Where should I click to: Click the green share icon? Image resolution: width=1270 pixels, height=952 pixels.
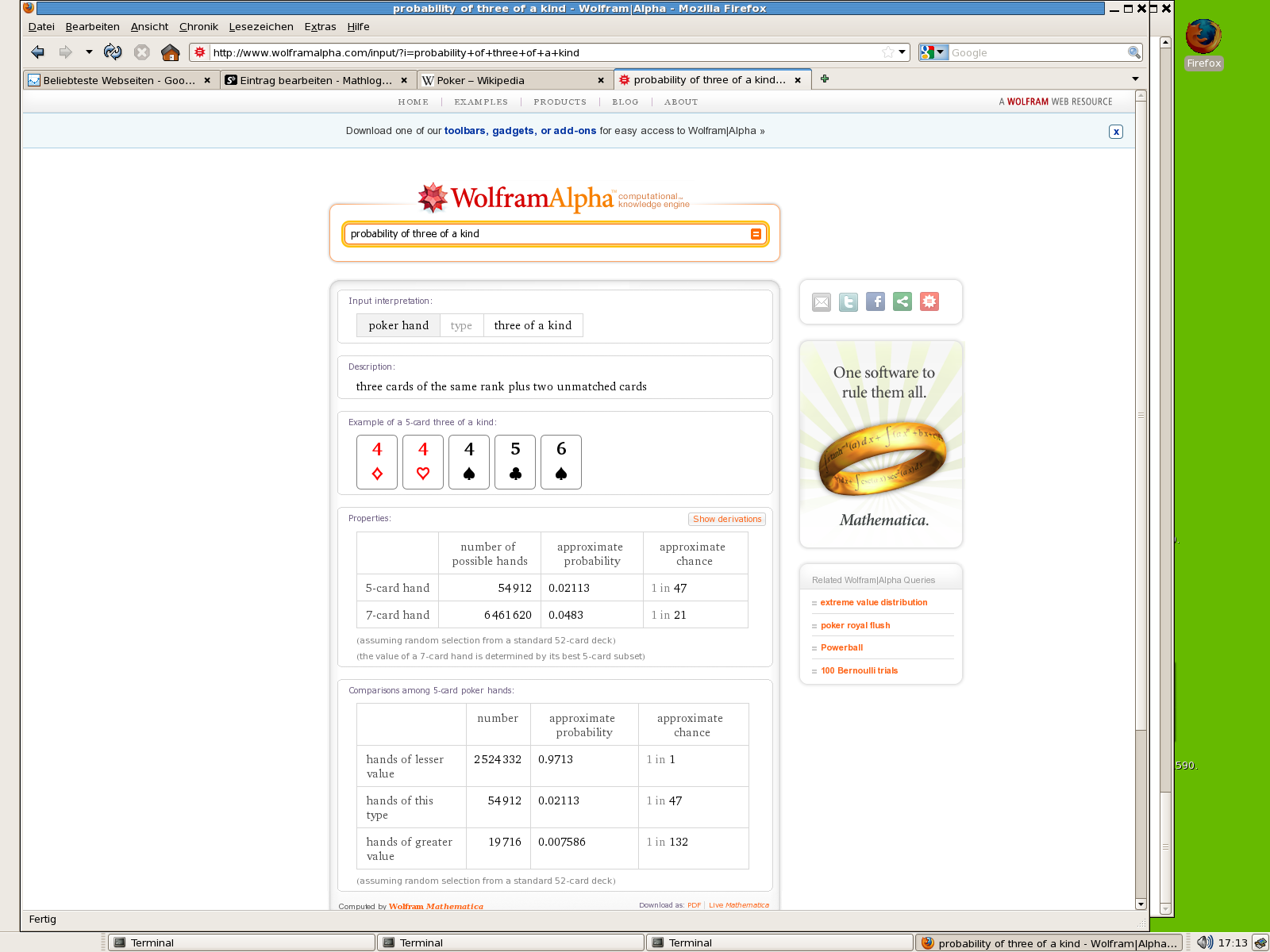click(x=902, y=302)
